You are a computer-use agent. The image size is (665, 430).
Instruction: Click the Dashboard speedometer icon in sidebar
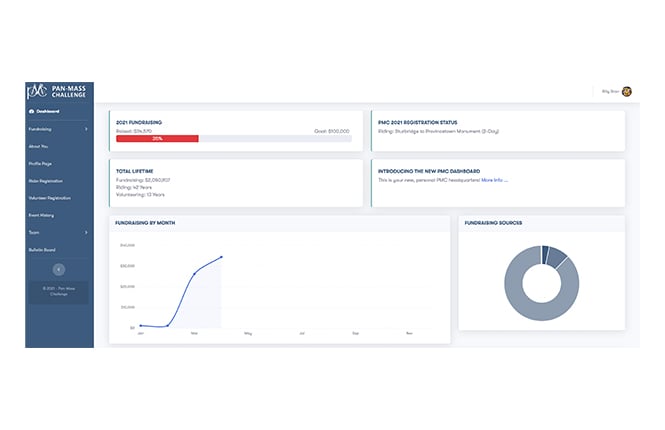[33, 111]
